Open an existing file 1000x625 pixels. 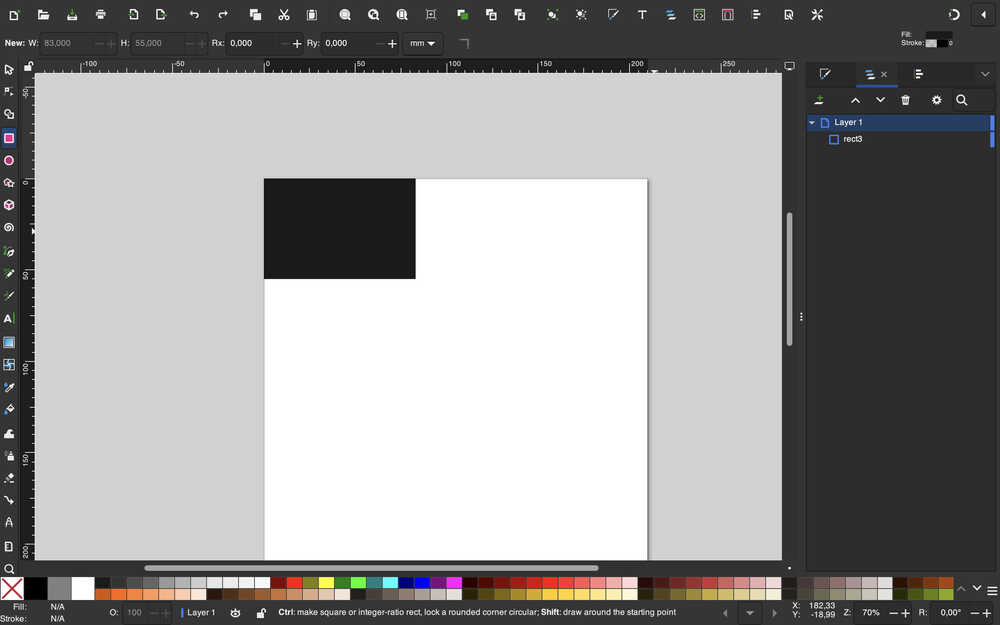click(x=43, y=15)
